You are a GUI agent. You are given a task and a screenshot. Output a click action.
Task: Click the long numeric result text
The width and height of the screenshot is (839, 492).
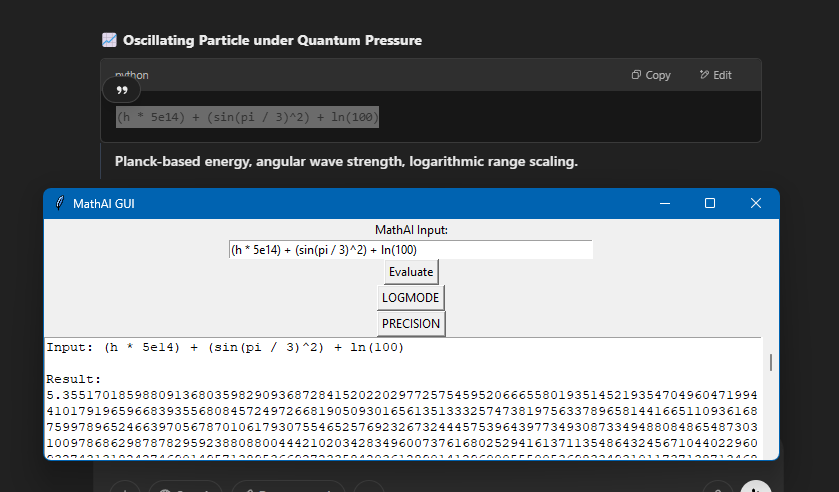(x=400, y=412)
